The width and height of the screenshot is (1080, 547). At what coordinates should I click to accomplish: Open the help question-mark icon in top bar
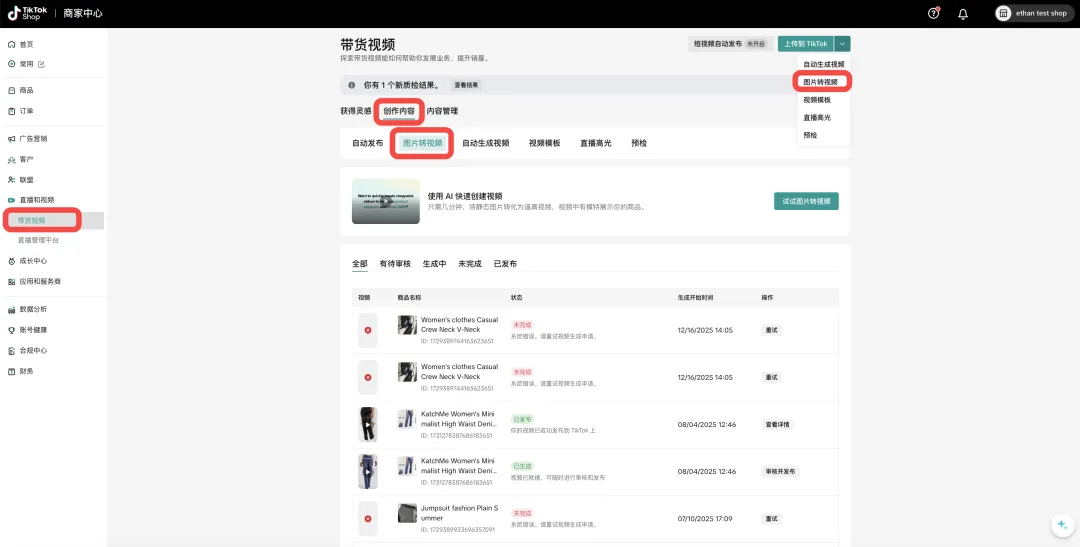click(x=933, y=13)
